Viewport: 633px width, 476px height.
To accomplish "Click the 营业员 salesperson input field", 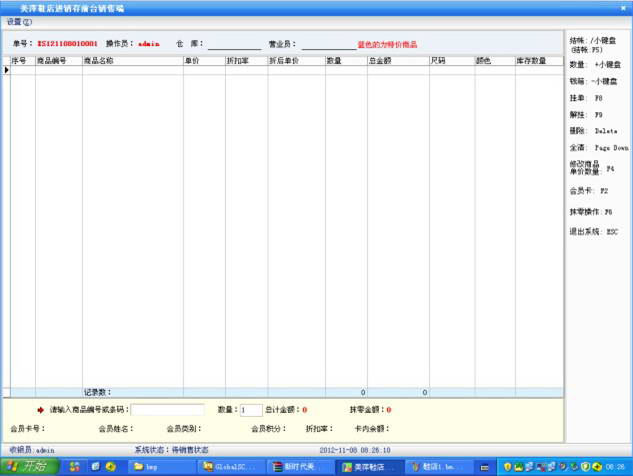I will 329,44.
